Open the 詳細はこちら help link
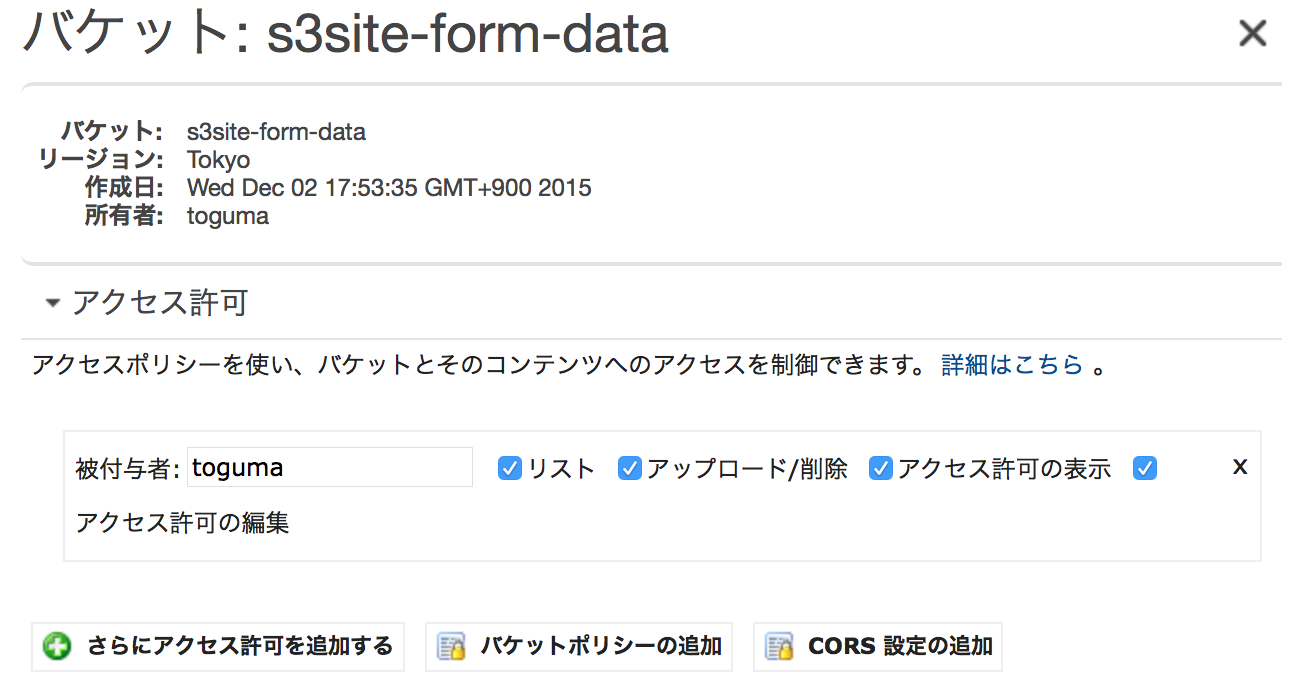 1013,365
